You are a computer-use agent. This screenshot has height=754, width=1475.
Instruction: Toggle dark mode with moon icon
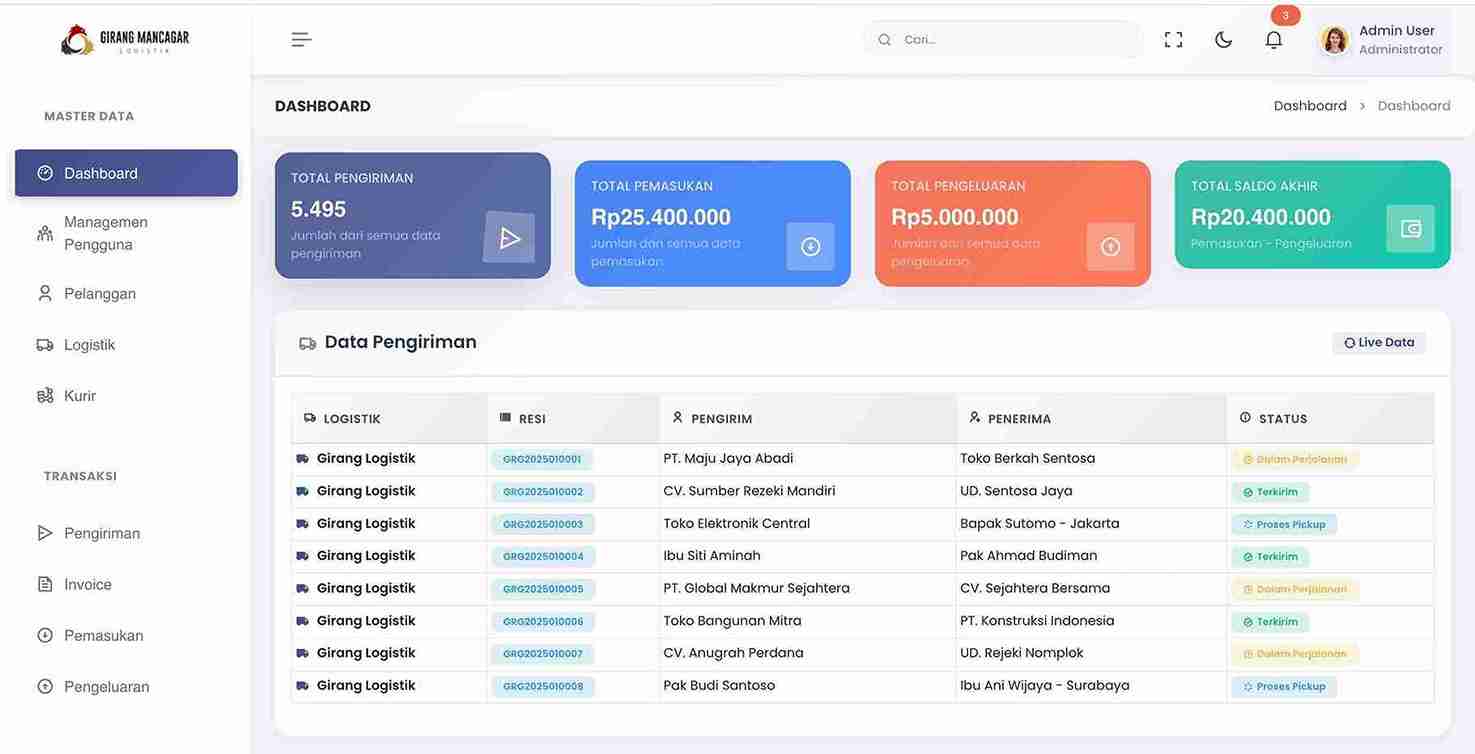[x=1223, y=40]
